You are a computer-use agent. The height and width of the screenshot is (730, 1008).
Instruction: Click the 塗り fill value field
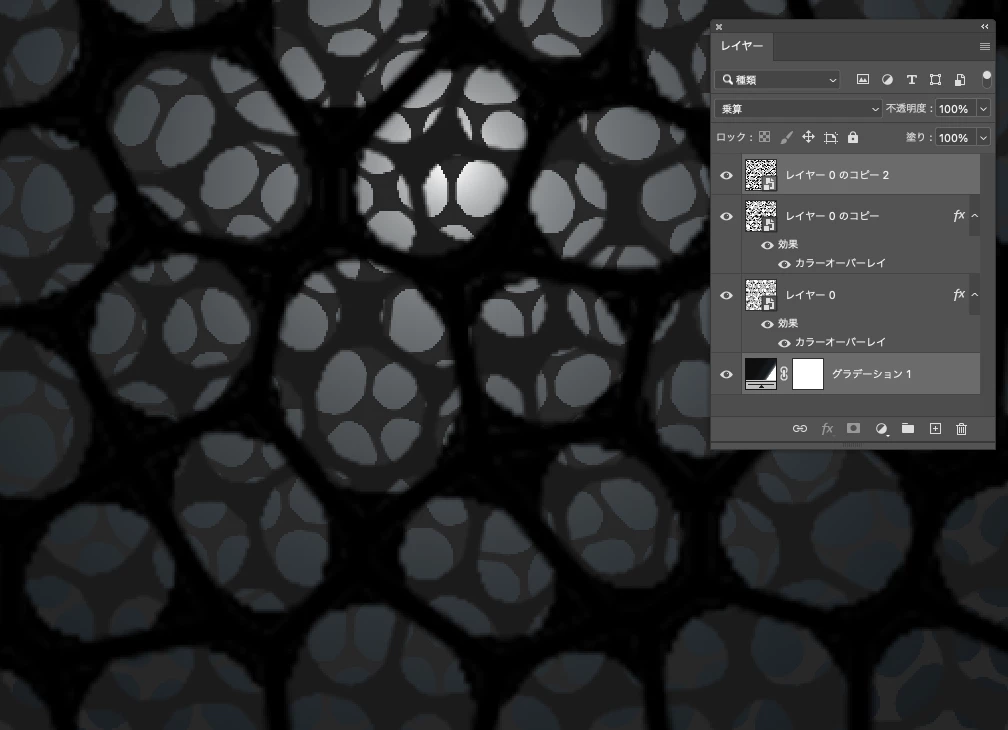point(956,138)
